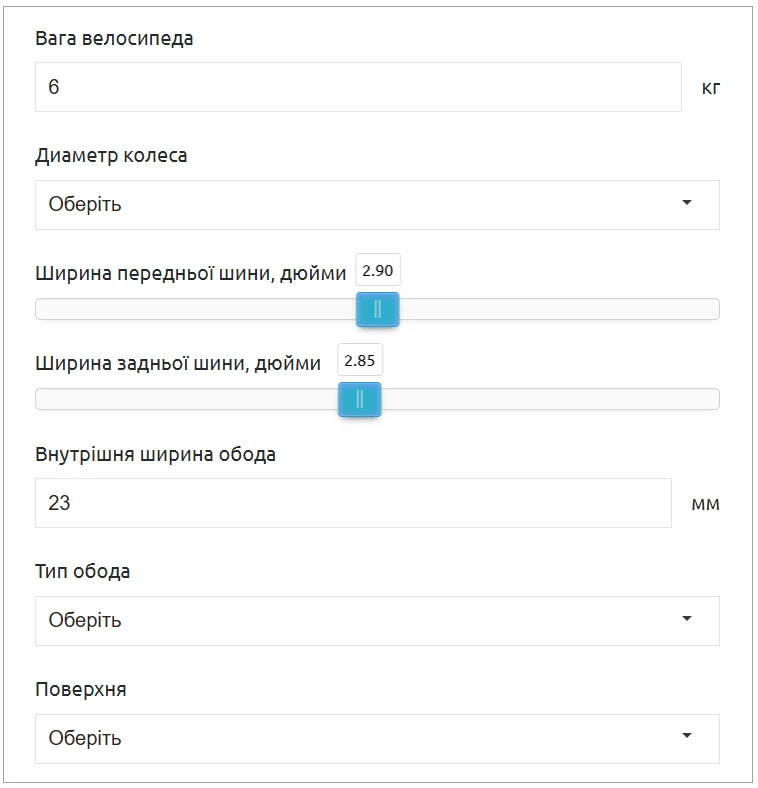
Task: Click the Ширина передньої шини label text
Action: coord(191,274)
